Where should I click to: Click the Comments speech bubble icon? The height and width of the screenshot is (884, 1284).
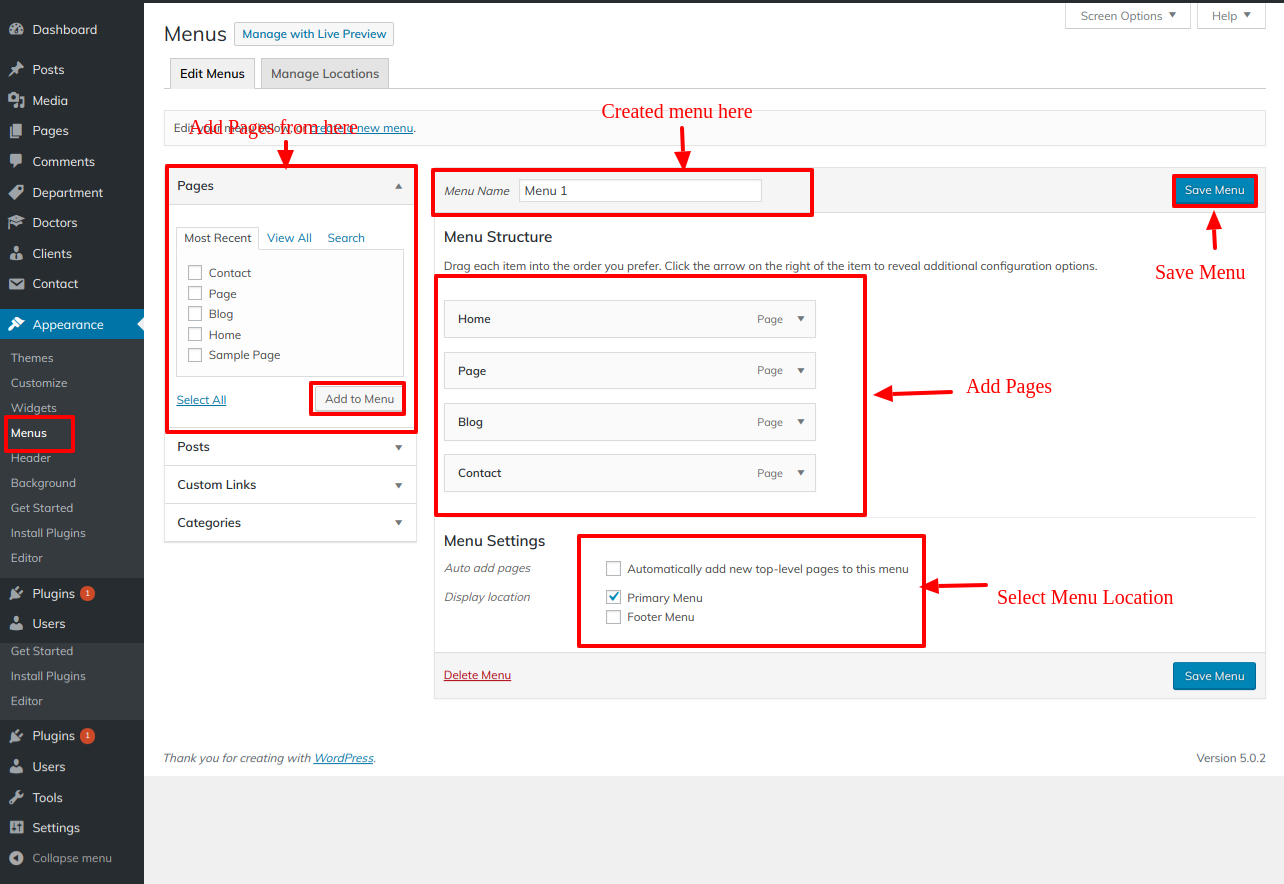16,161
